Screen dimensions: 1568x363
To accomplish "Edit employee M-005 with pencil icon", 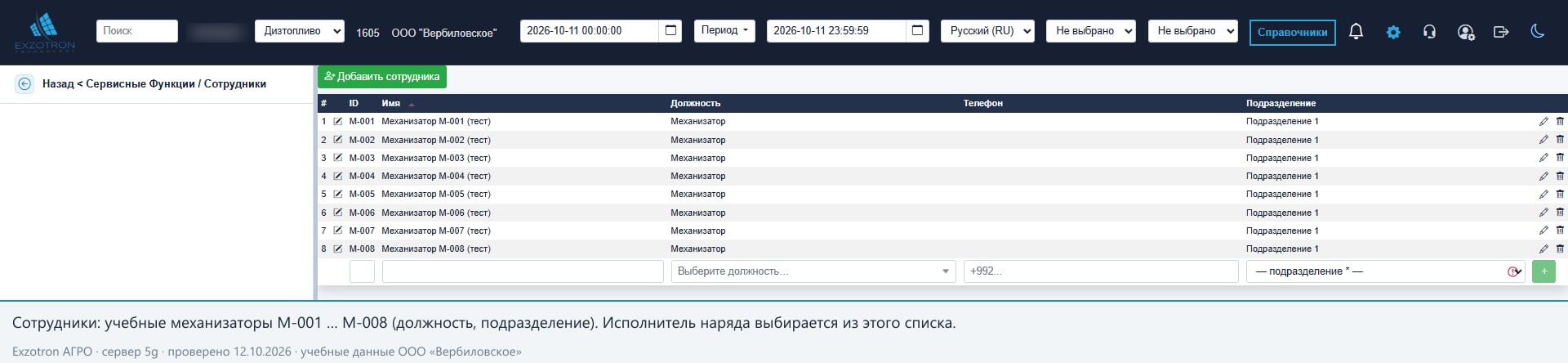I will (1543, 194).
